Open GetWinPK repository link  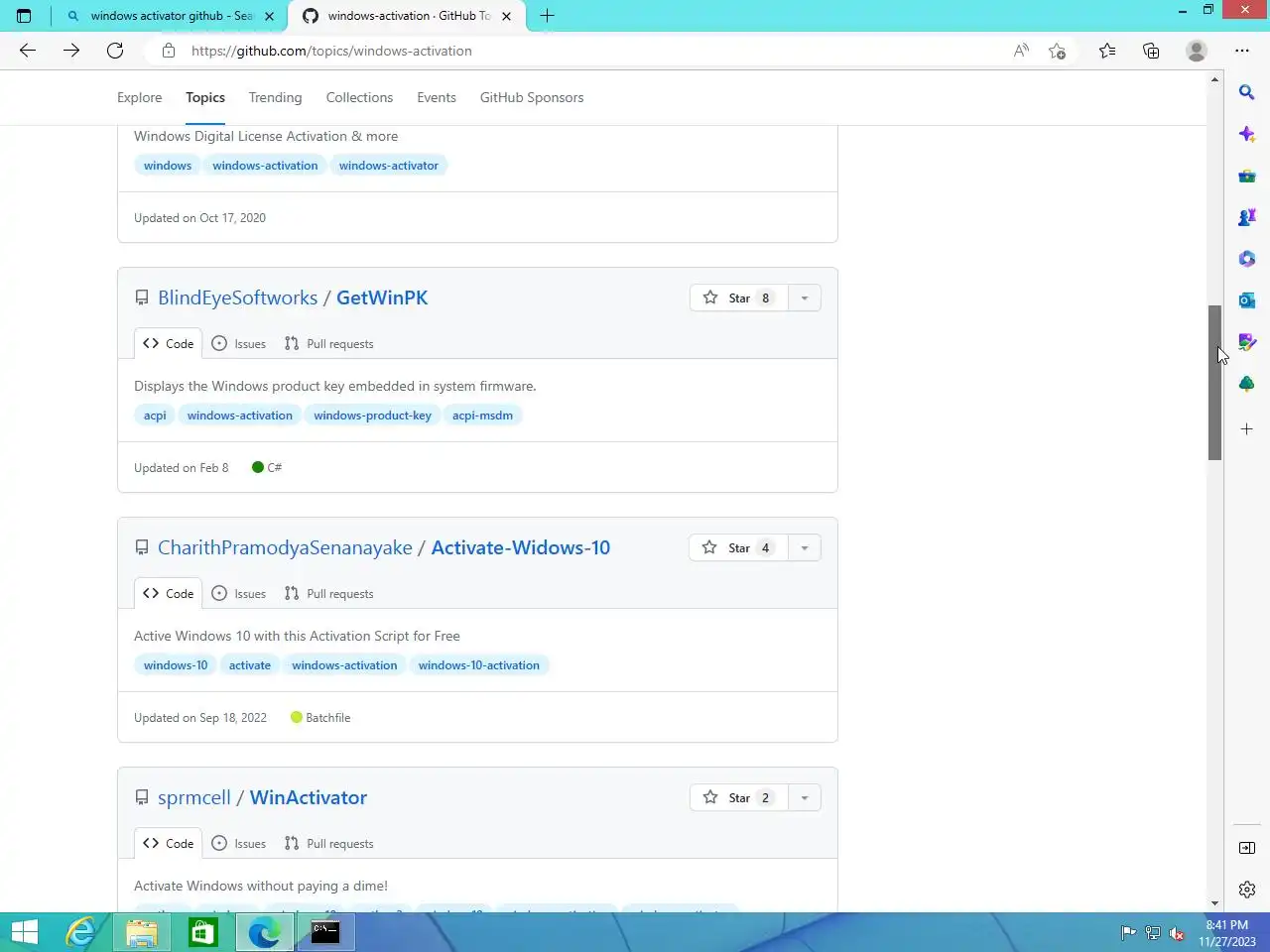click(382, 298)
